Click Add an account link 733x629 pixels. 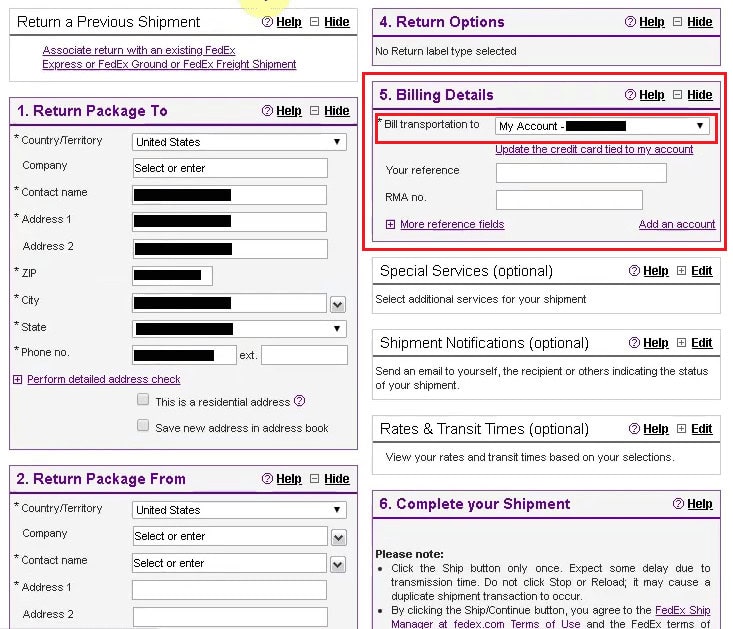click(x=677, y=224)
